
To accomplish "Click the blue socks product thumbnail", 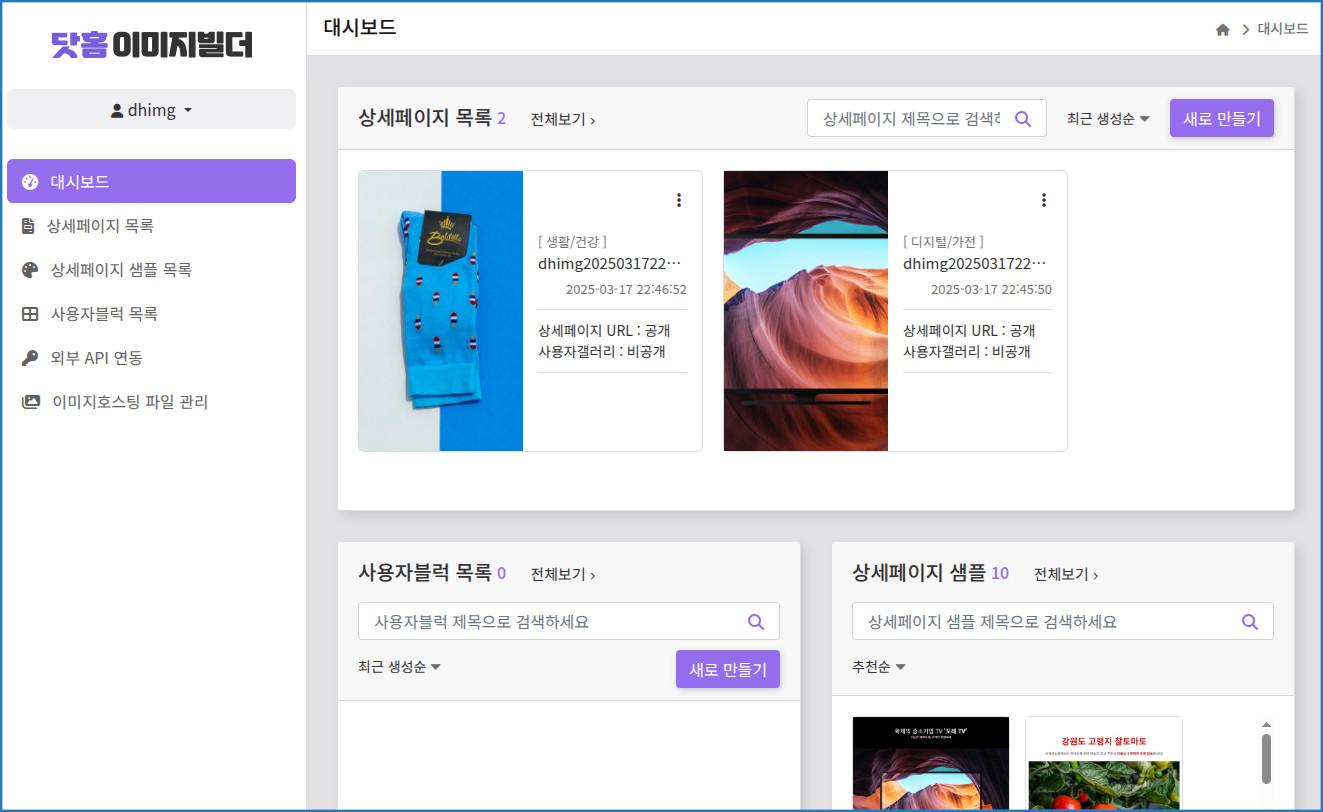I will pyautogui.click(x=441, y=310).
